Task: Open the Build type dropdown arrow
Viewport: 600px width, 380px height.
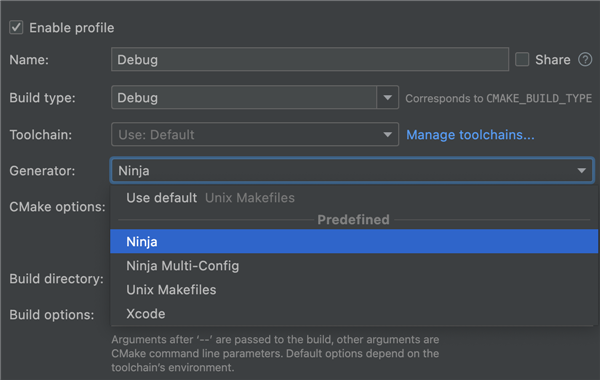Action: [x=387, y=98]
